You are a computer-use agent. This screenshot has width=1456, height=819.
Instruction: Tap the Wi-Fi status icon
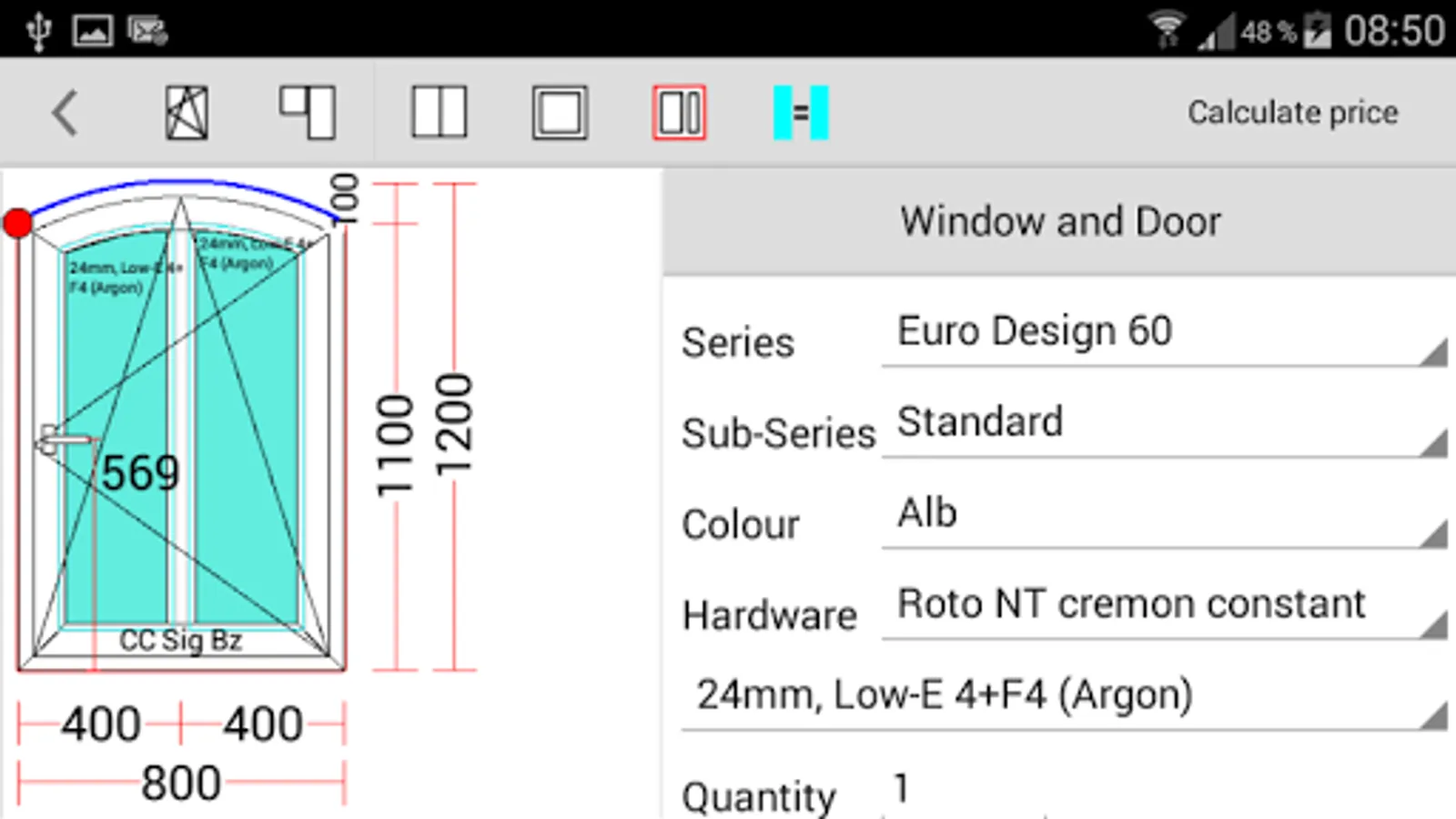pos(1168,29)
